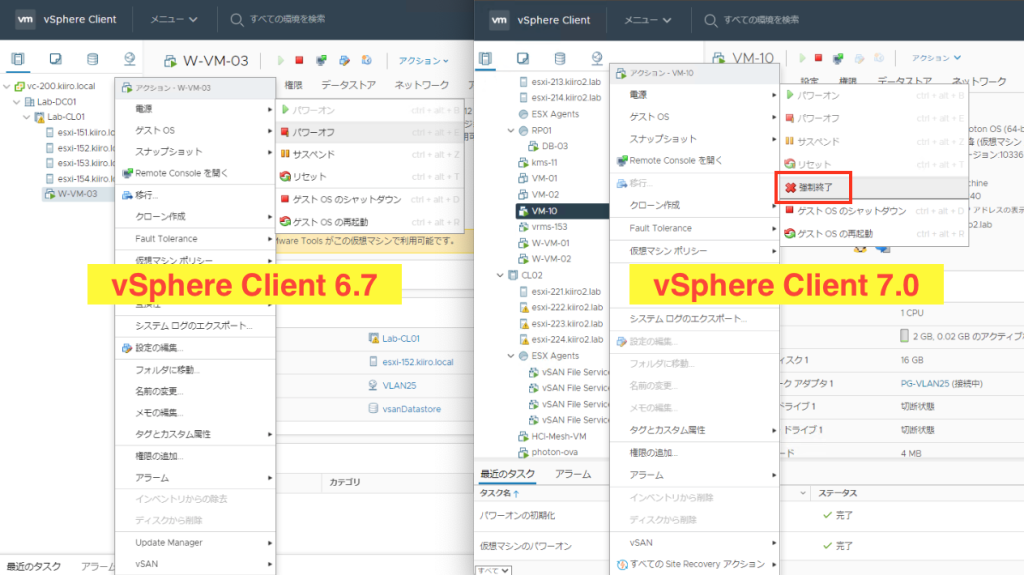Click search icon in 7.0 header
The height and width of the screenshot is (575, 1024).
click(x=711, y=20)
